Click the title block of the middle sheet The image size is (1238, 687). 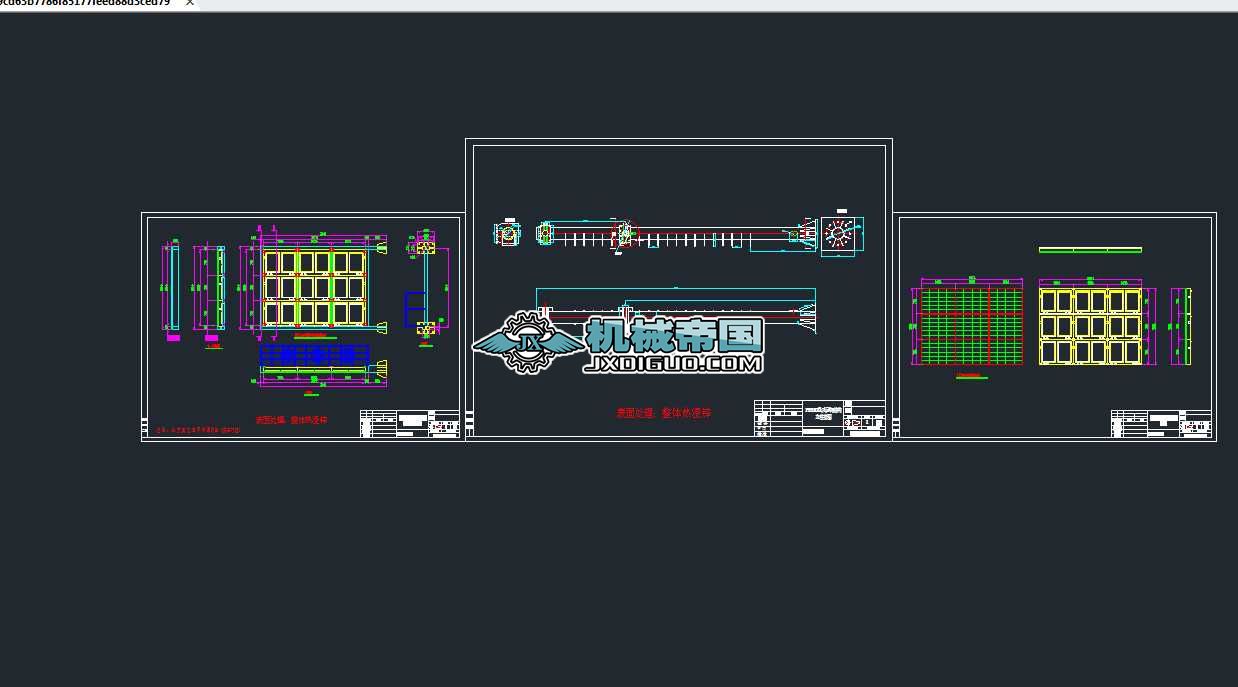tap(819, 419)
